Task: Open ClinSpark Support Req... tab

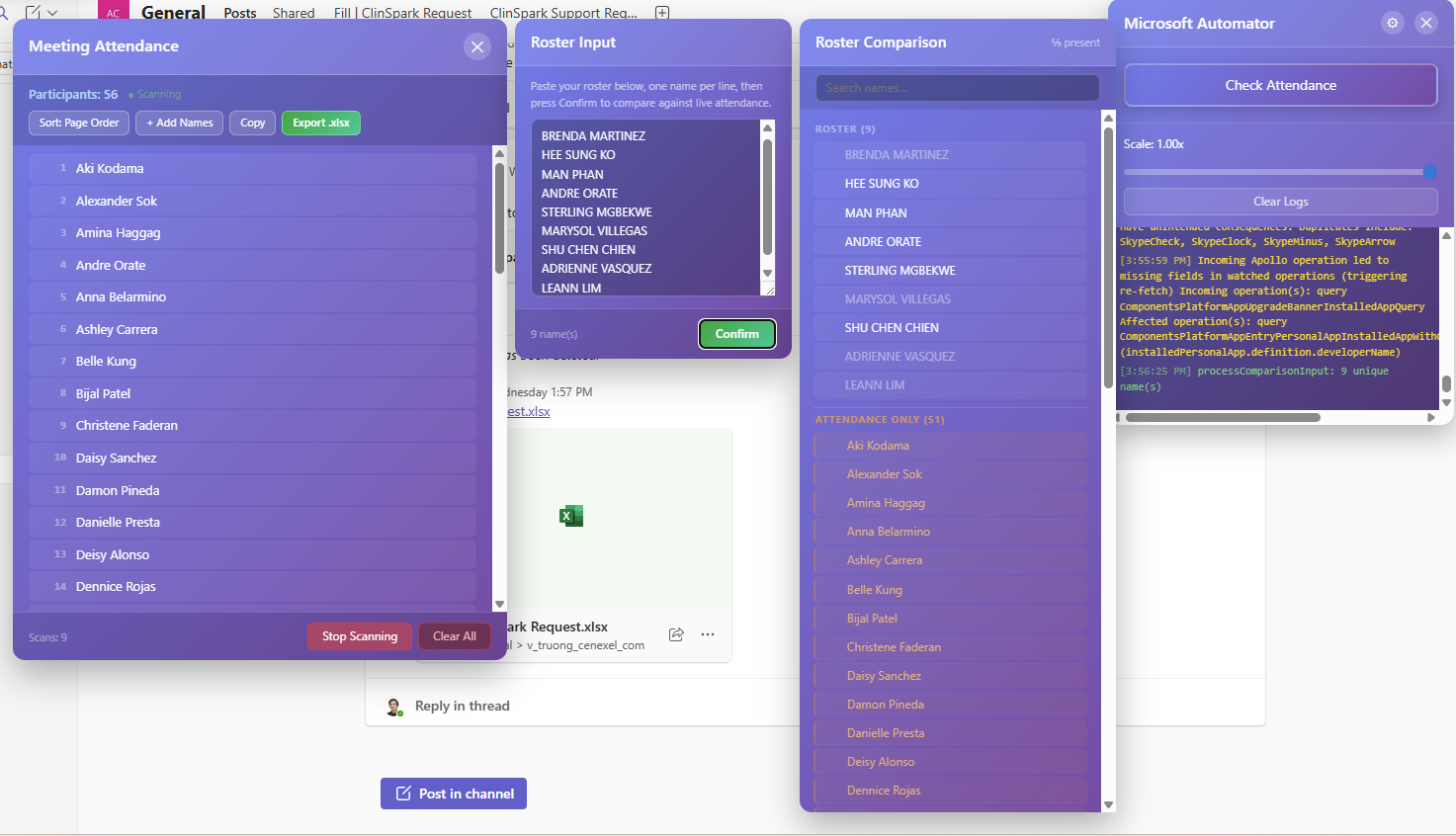Action: coord(563,13)
